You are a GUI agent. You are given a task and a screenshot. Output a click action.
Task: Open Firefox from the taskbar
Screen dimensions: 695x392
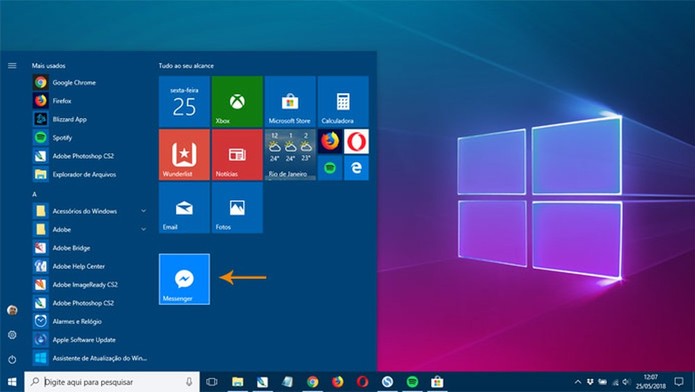point(338,382)
